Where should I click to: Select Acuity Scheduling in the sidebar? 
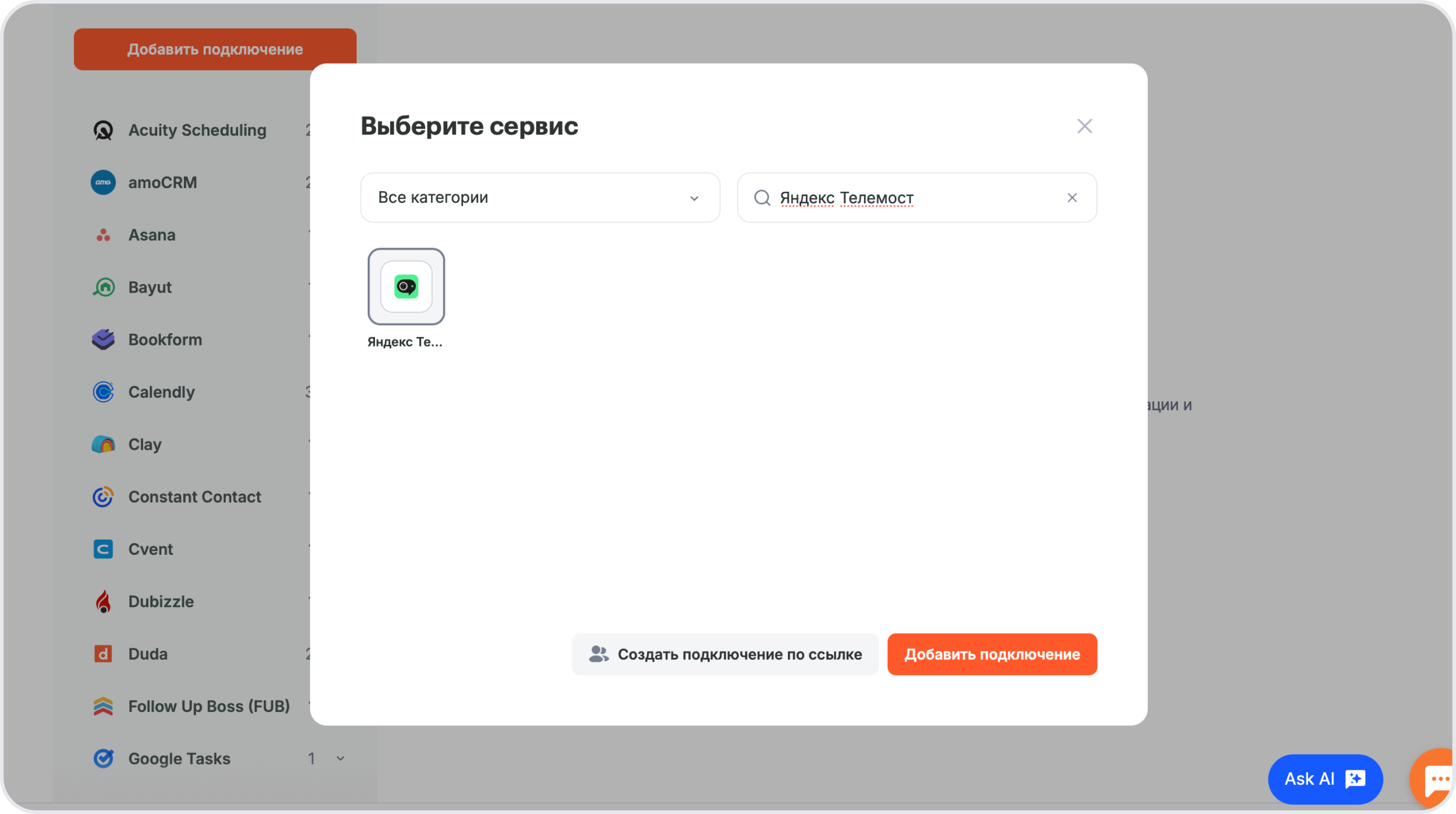(197, 130)
